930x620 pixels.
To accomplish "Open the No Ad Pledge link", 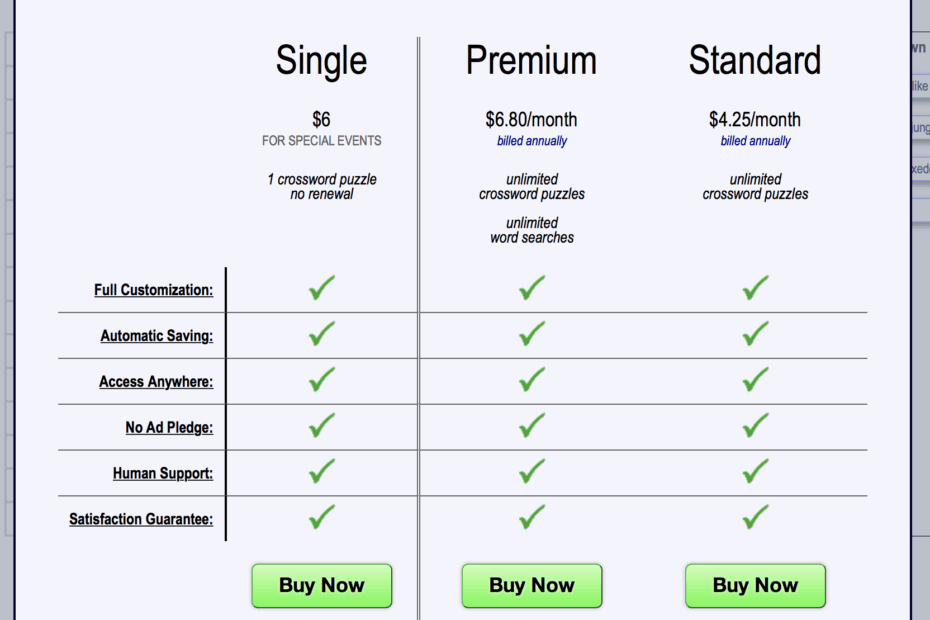I will (x=168, y=428).
